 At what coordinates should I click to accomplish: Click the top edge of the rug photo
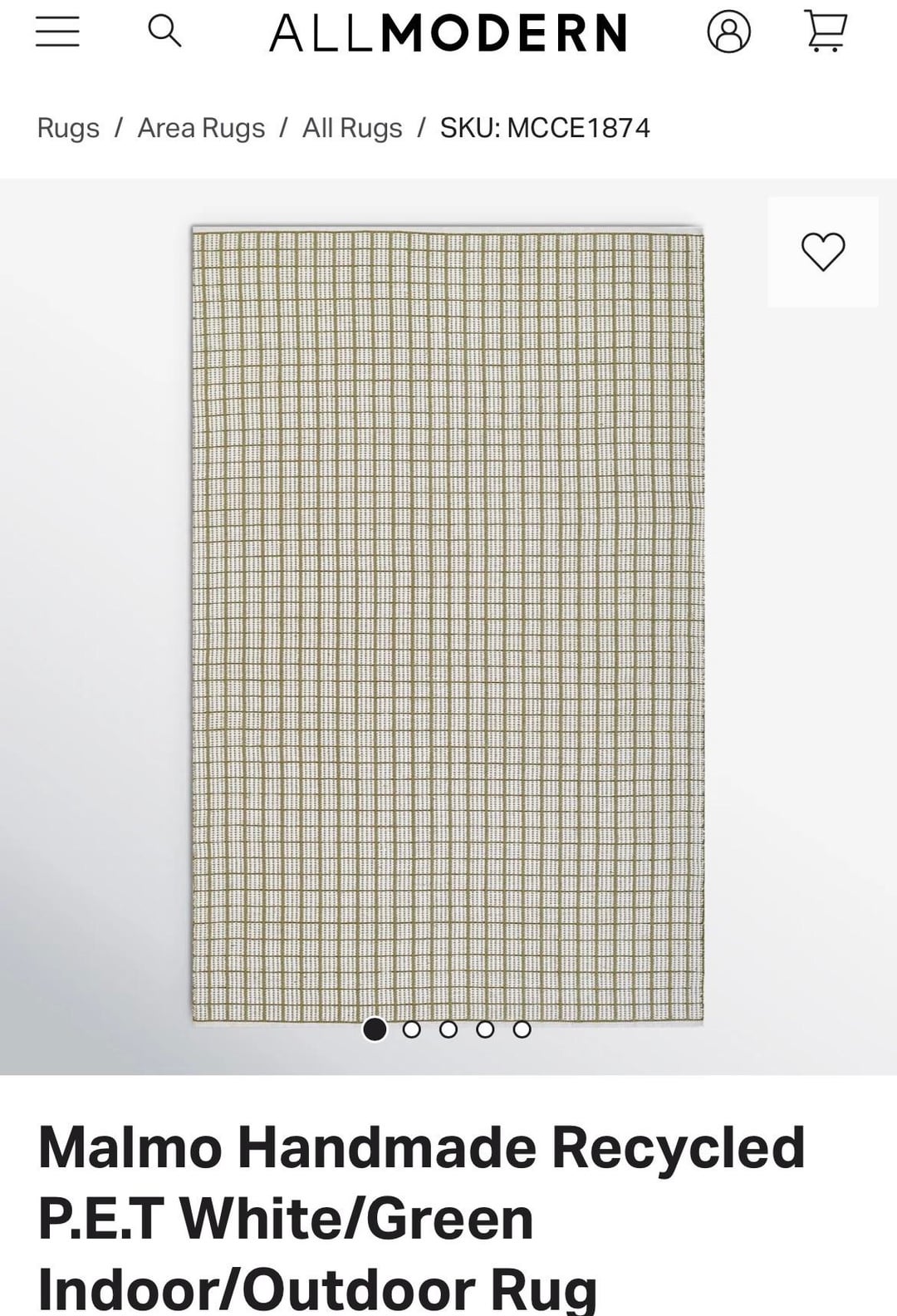pyautogui.click(x=448, y=229)
